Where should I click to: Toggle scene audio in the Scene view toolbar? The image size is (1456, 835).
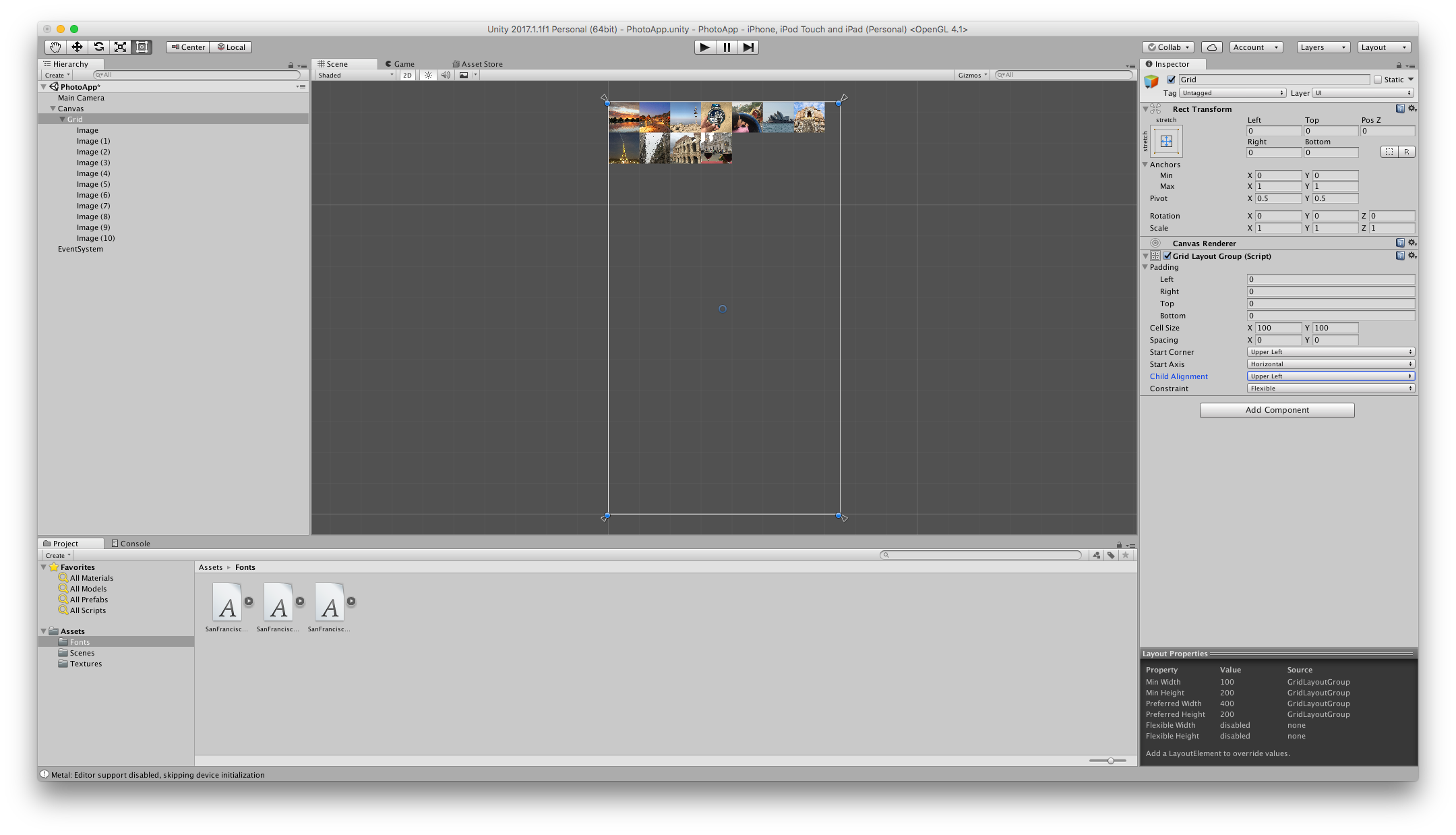445,75
